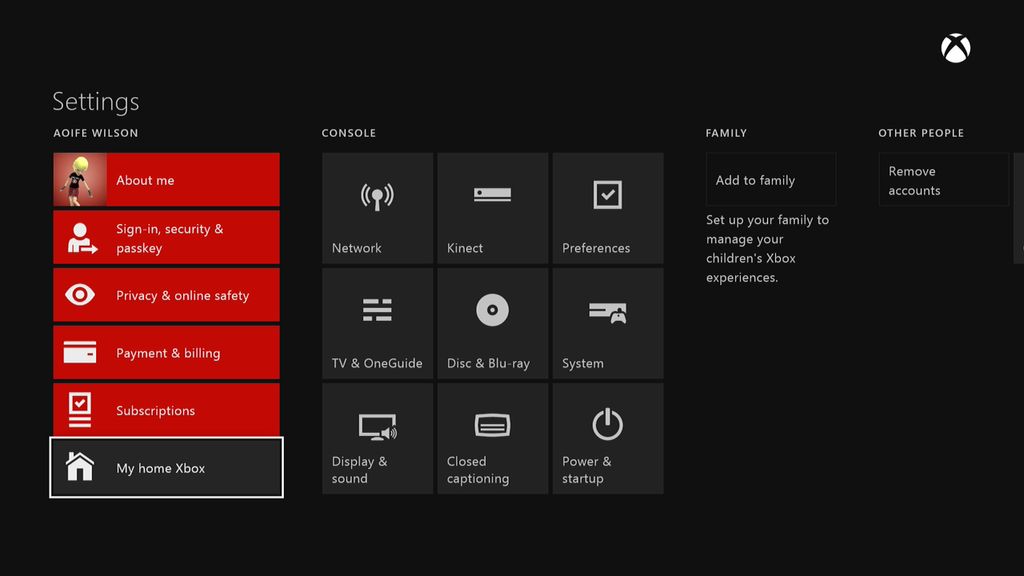Select the My home Xbox option

(166, 467)
